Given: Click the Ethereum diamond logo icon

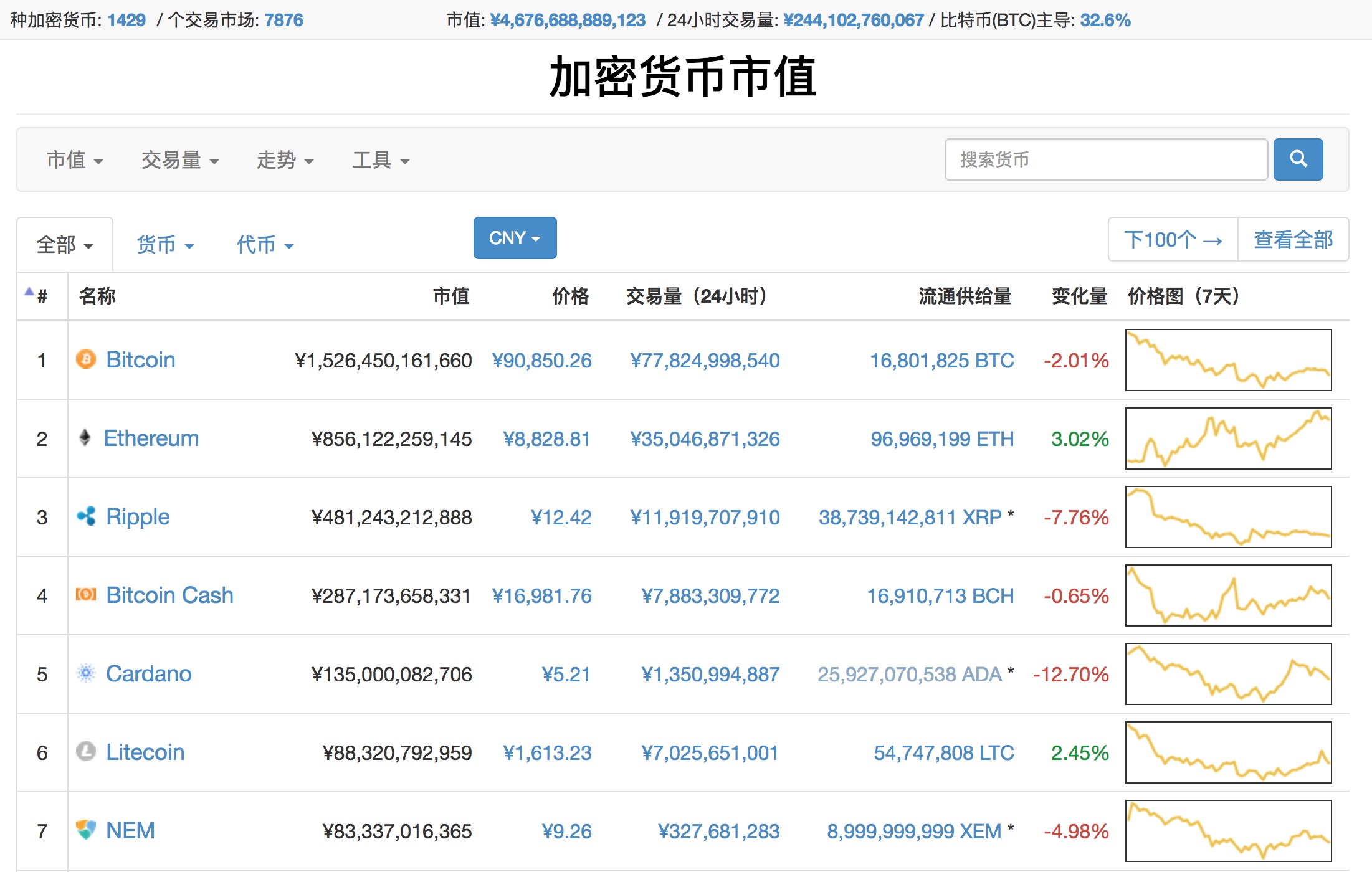Looking at the screenshot, I should 85,438.
